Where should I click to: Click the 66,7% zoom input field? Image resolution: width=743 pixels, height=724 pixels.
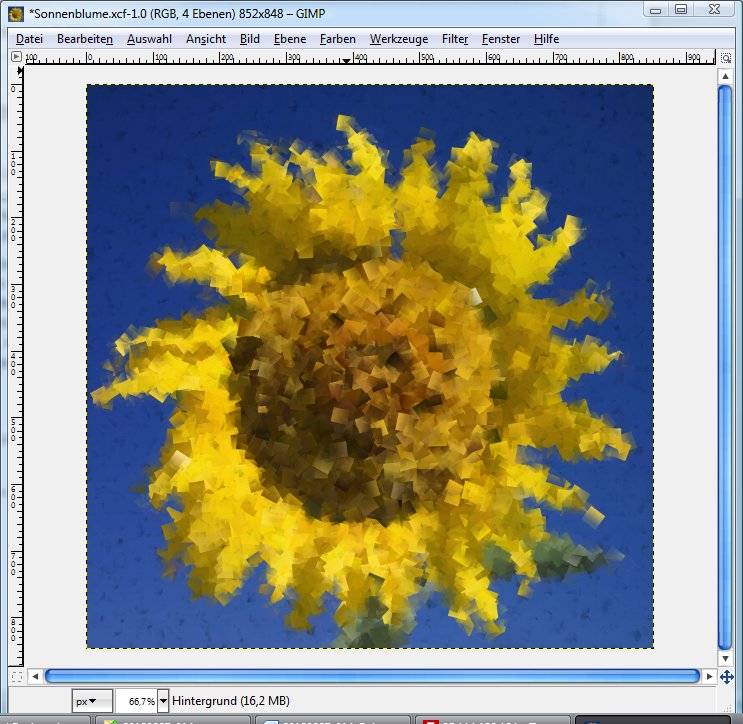(136, 701)
